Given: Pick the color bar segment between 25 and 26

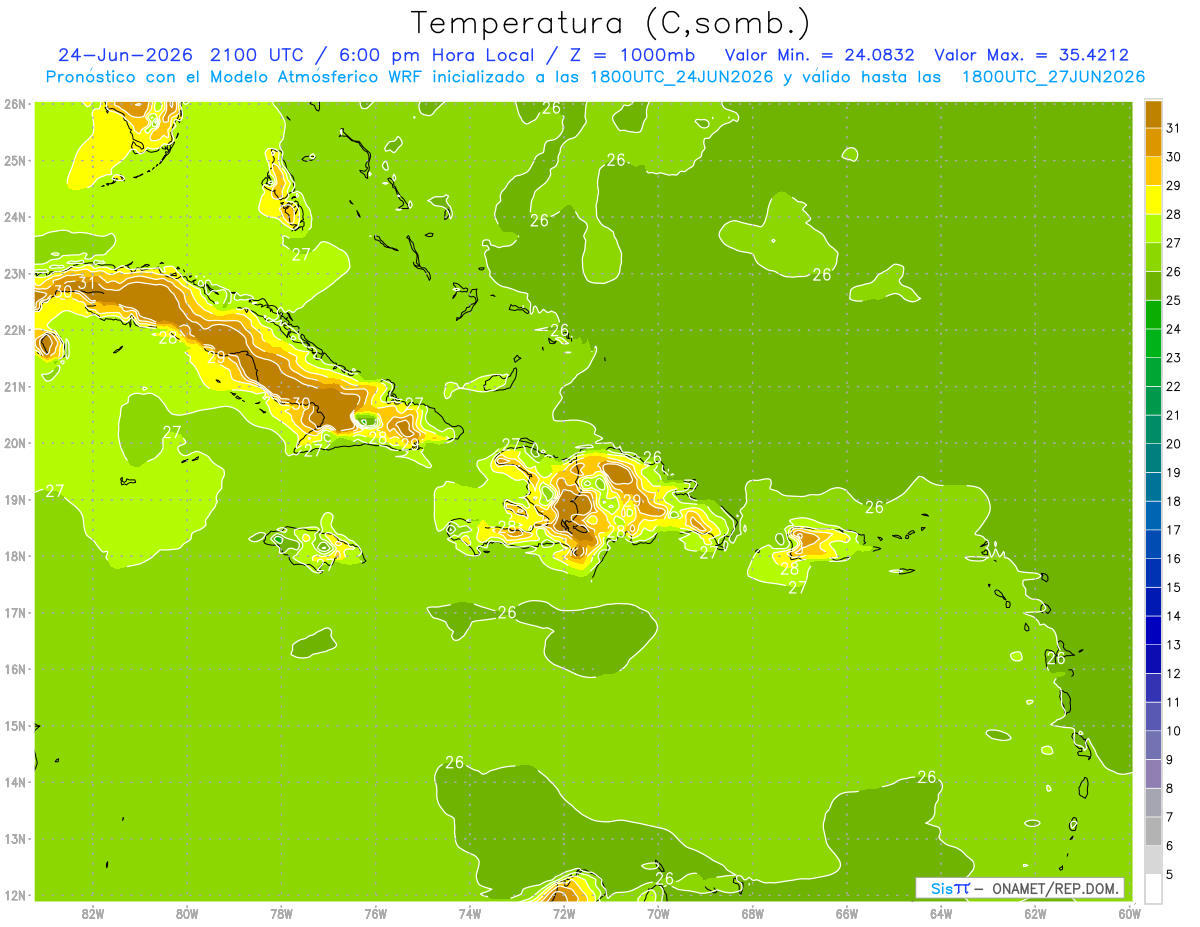Looking at the screenshot, I should click(x=1153, y=286).
